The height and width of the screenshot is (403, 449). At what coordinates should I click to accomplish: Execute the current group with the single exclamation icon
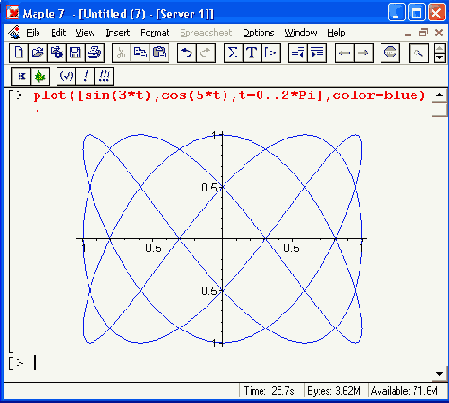pos(86,77)
